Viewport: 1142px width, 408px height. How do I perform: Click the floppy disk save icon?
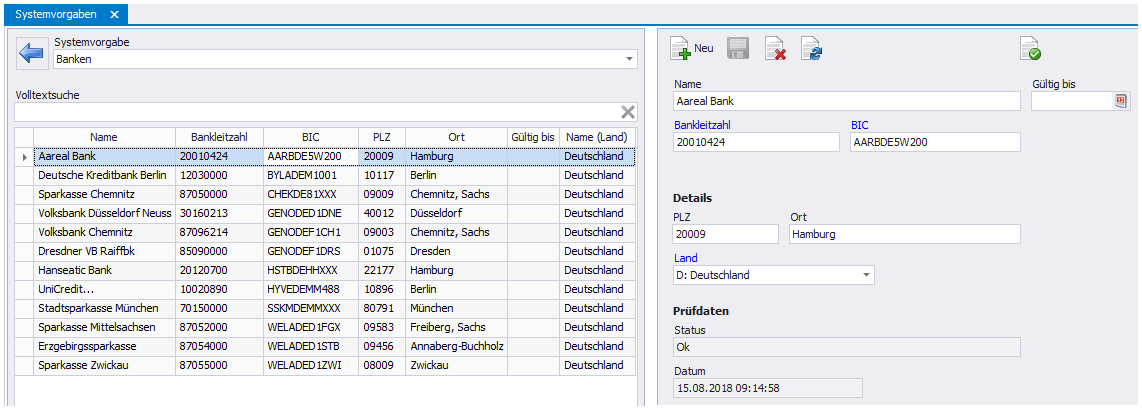(738, 49)
